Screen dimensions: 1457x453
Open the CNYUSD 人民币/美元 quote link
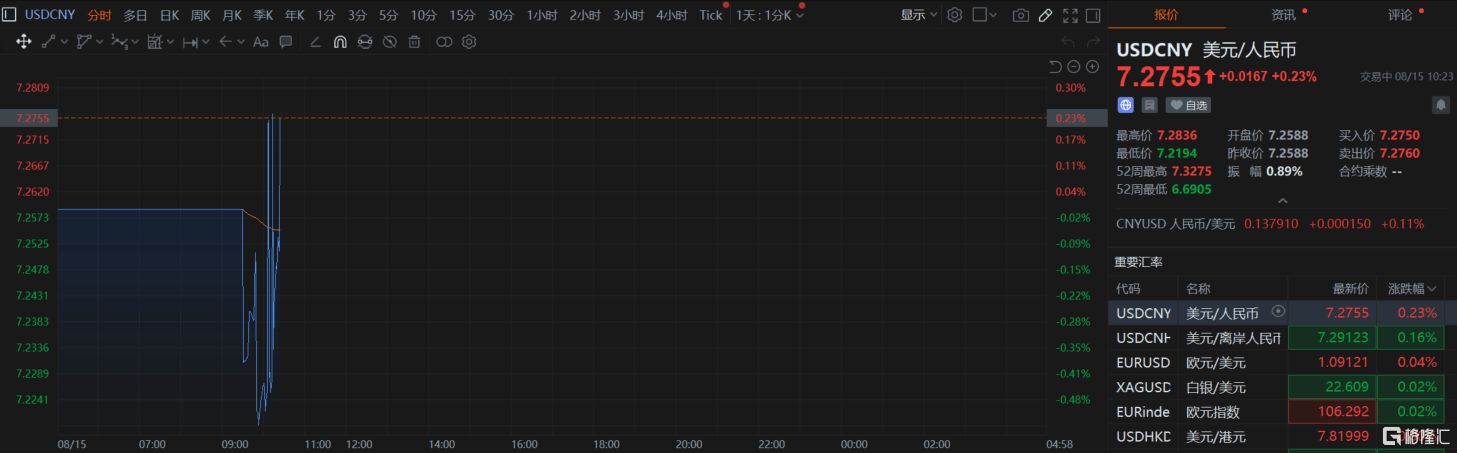(x=1175, y=224)
